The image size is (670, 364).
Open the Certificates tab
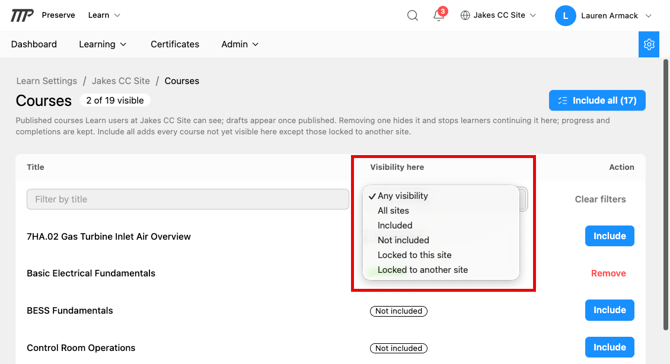[x=175, y=44]
